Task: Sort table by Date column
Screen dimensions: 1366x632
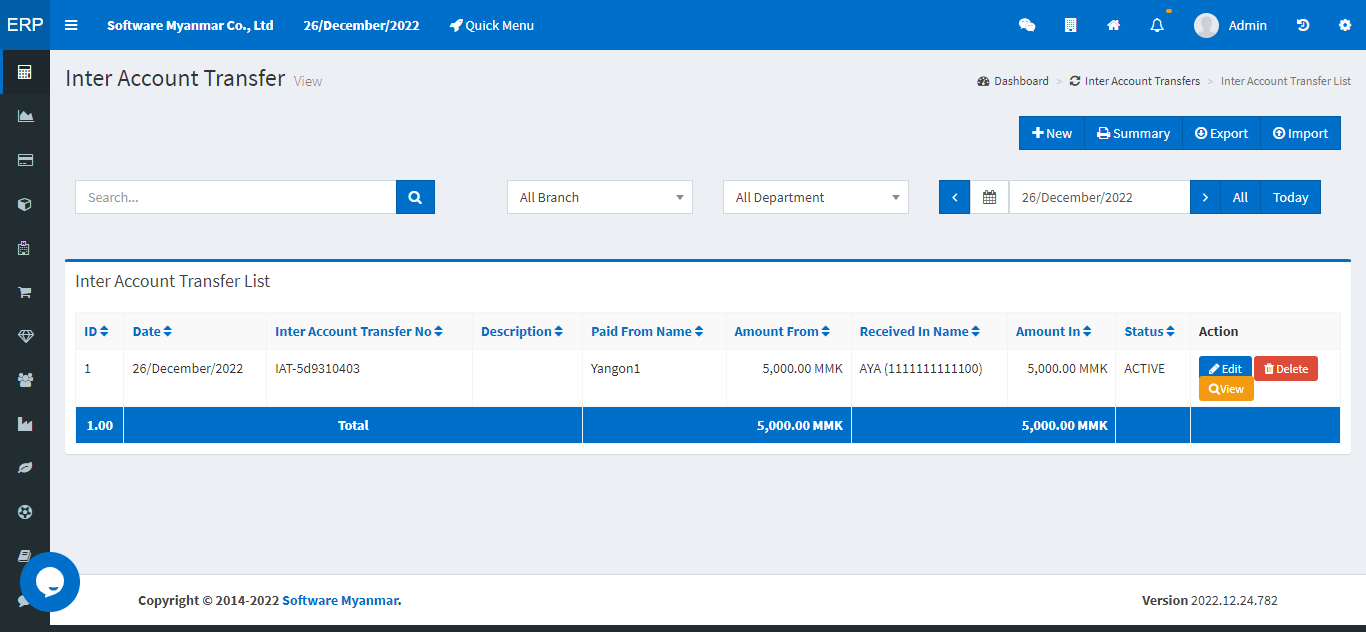Action: coord(152,331)
